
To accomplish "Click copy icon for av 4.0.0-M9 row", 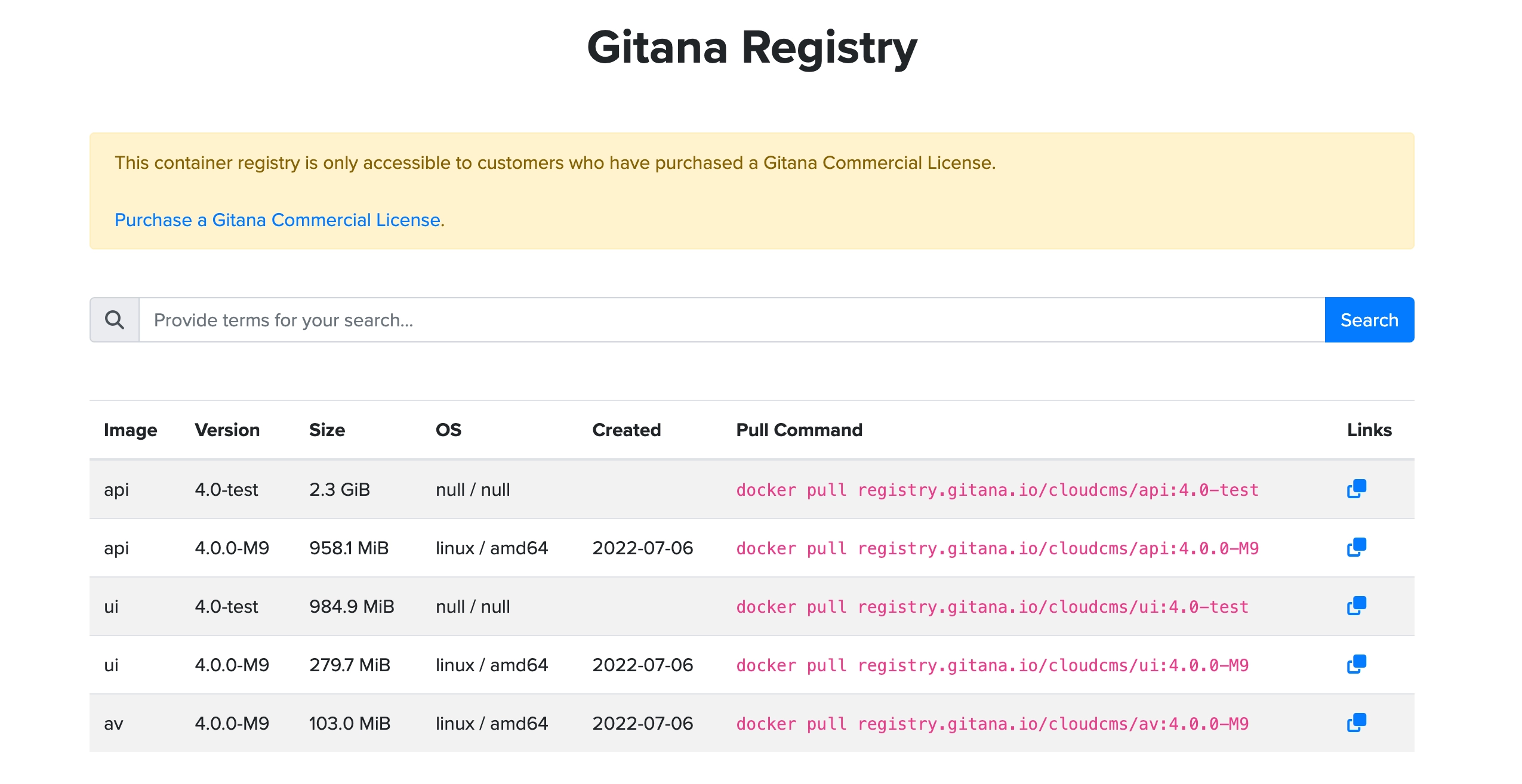I will (1356, 723).
